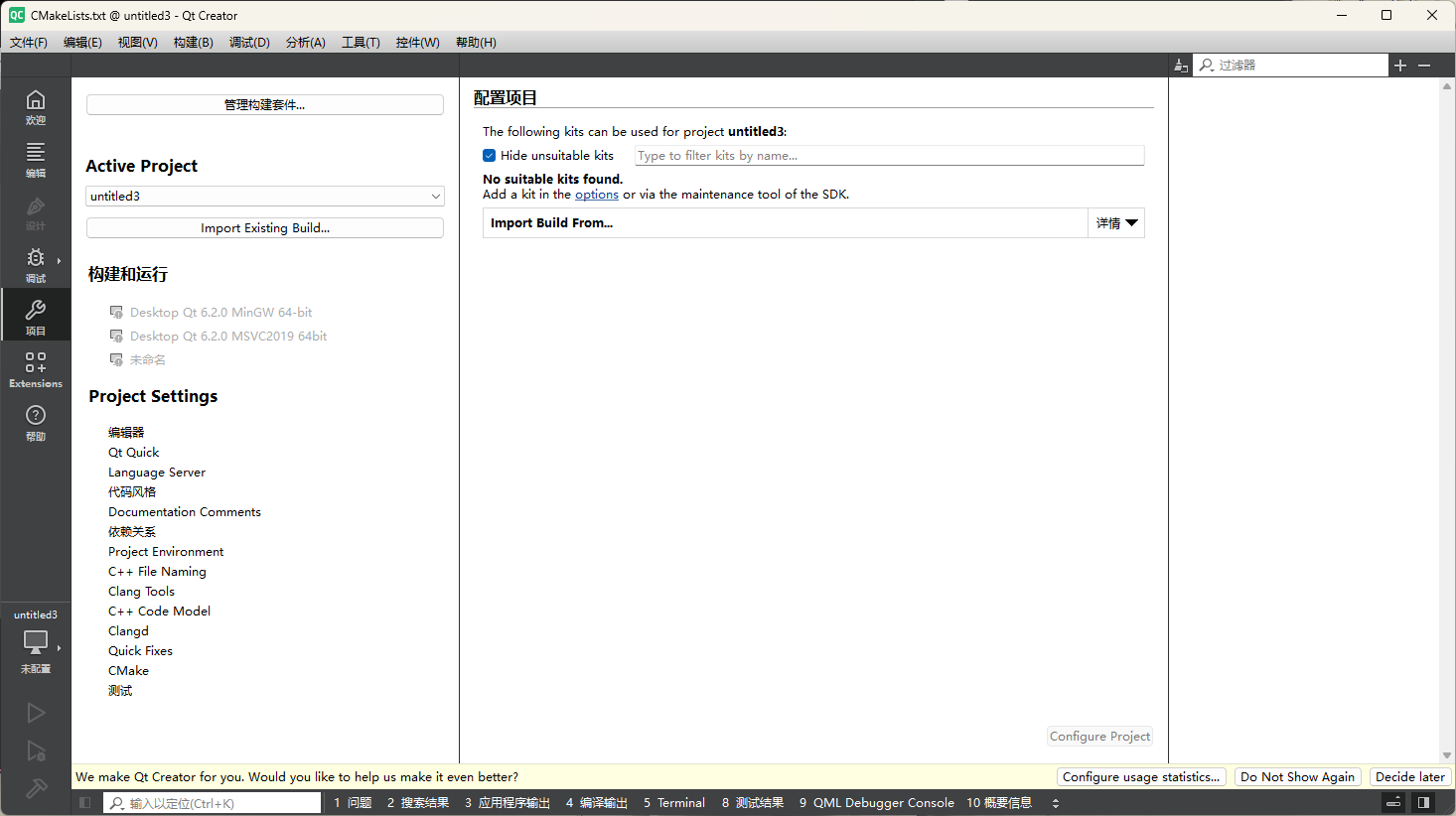The image size is (1456, 816).
Task: Switch to 编辑 edit mode
Action: [x=36, y=160]
